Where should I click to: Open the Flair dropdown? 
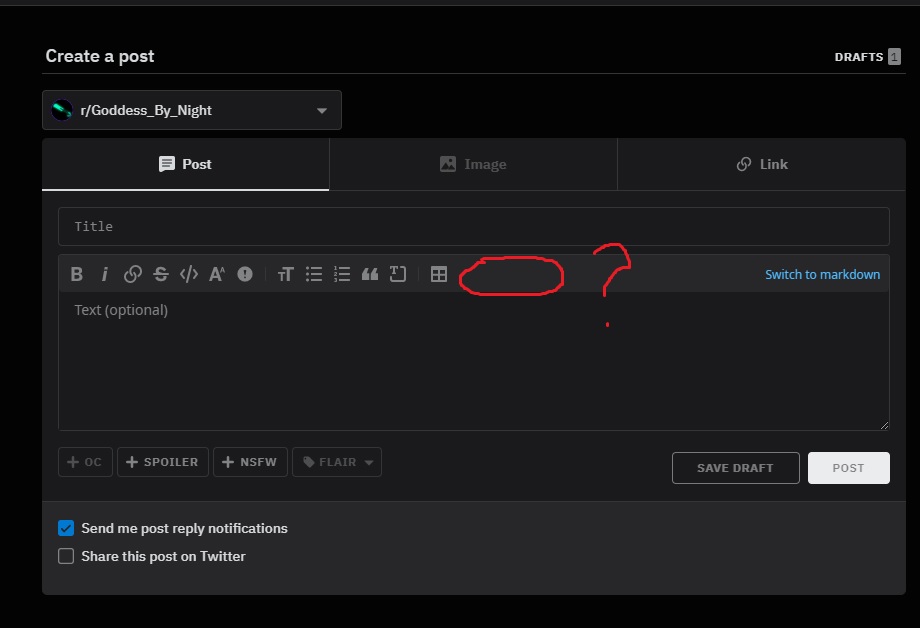pos(337,462)
